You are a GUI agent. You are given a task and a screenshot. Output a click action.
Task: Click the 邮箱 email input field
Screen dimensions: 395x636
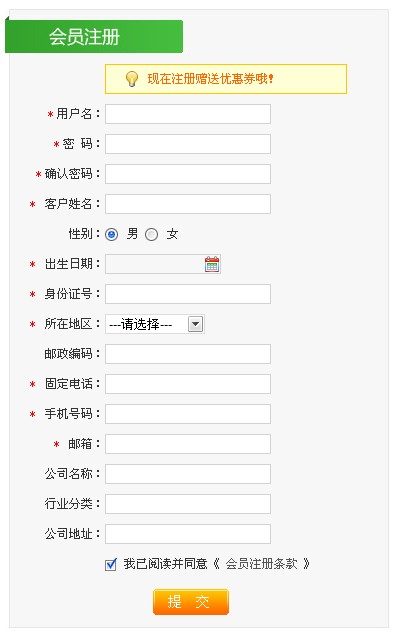[188, 444]
